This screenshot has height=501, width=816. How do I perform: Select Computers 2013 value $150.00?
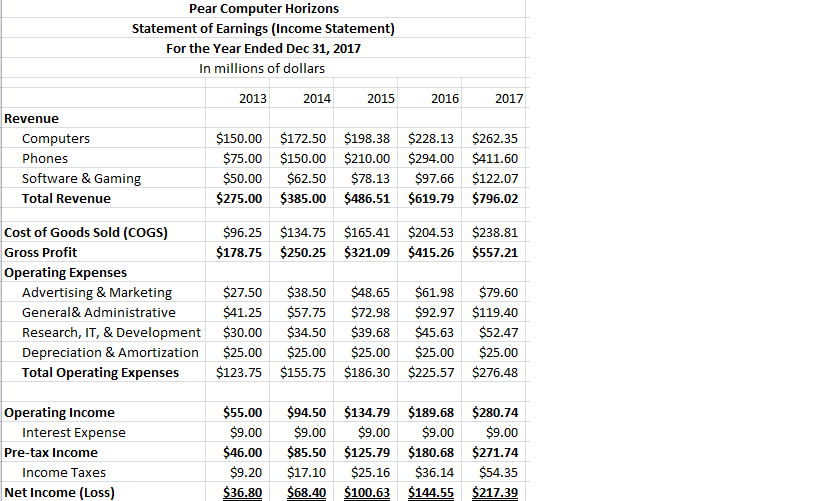point(239,138)
